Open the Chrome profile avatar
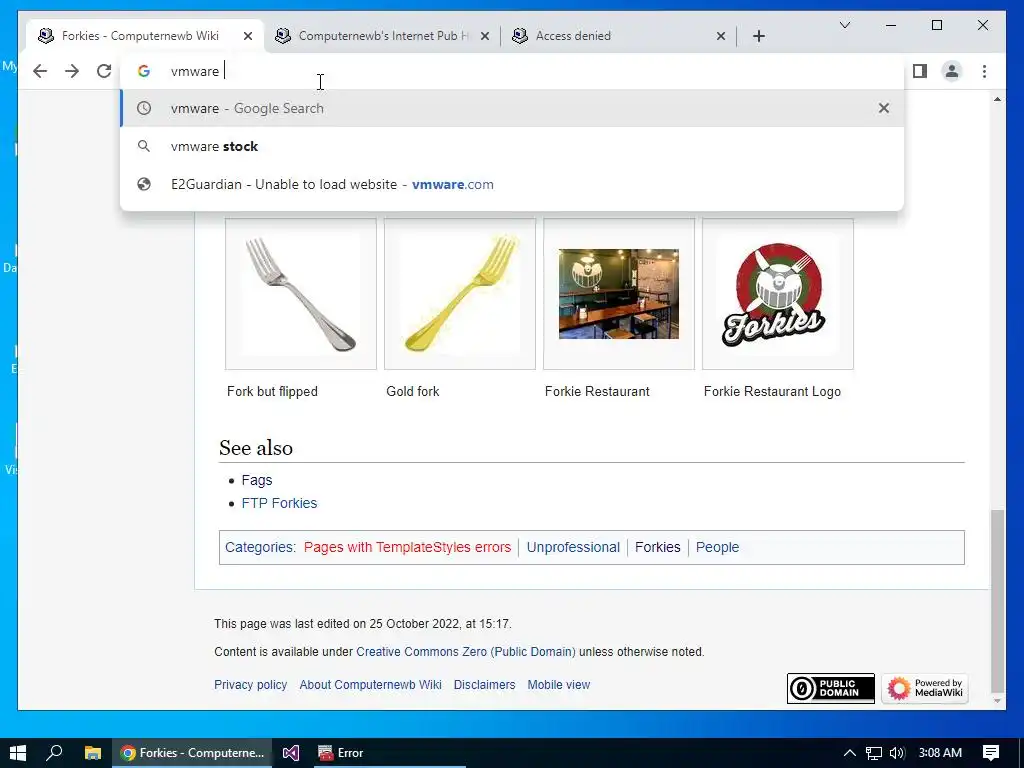Viewport: 1024px width, 768px height. 952,71
